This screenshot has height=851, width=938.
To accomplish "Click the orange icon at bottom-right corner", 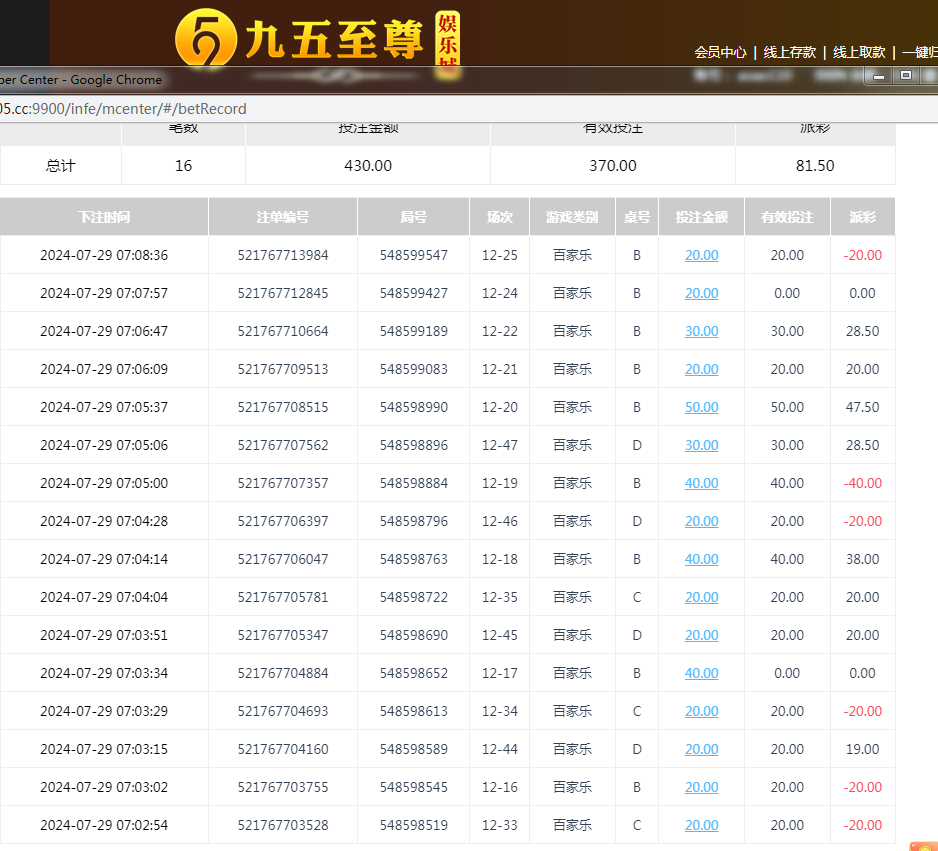I will (922, 846).
